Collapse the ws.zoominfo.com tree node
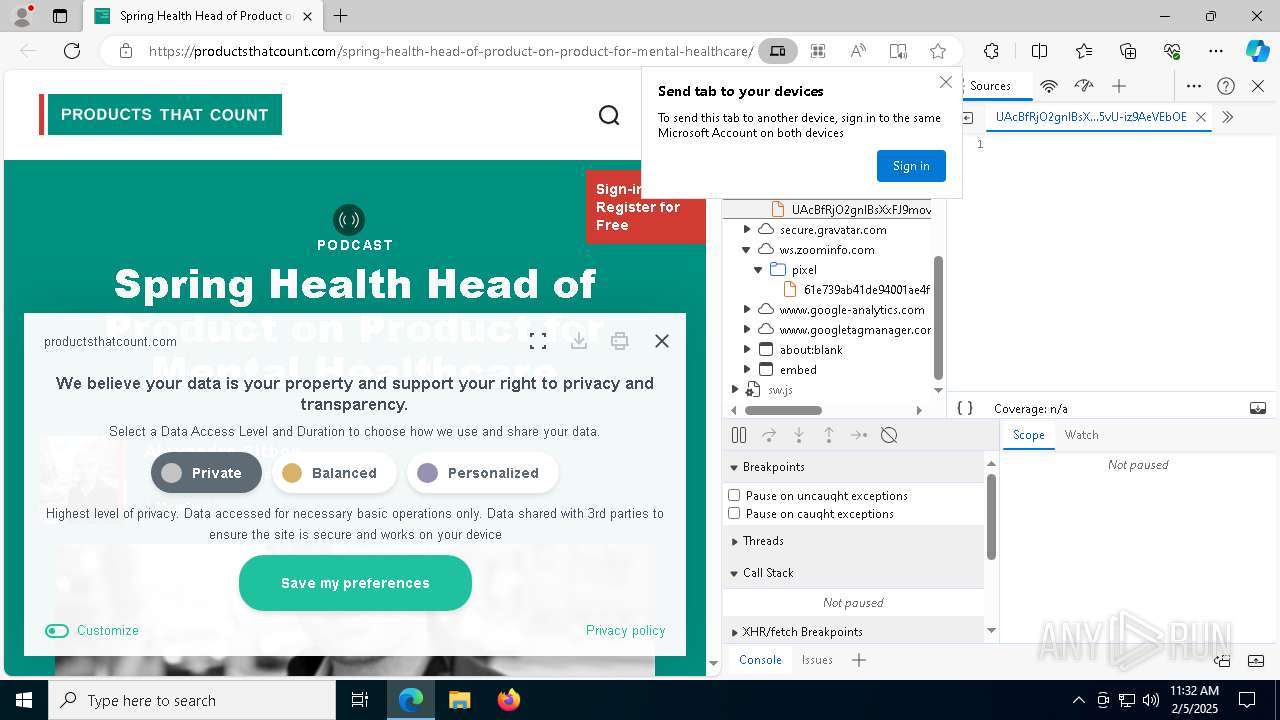The image size is (1280, 720). [746, 249]
